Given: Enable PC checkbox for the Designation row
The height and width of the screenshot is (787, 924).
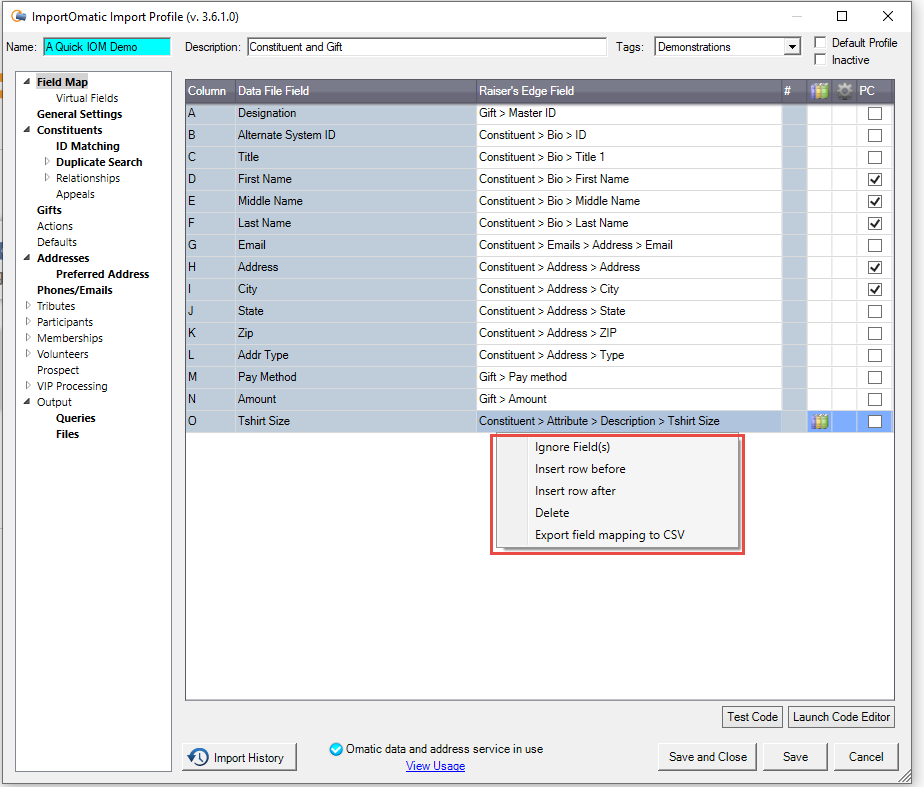Looking at the screenshot, I should coord(875,113).
